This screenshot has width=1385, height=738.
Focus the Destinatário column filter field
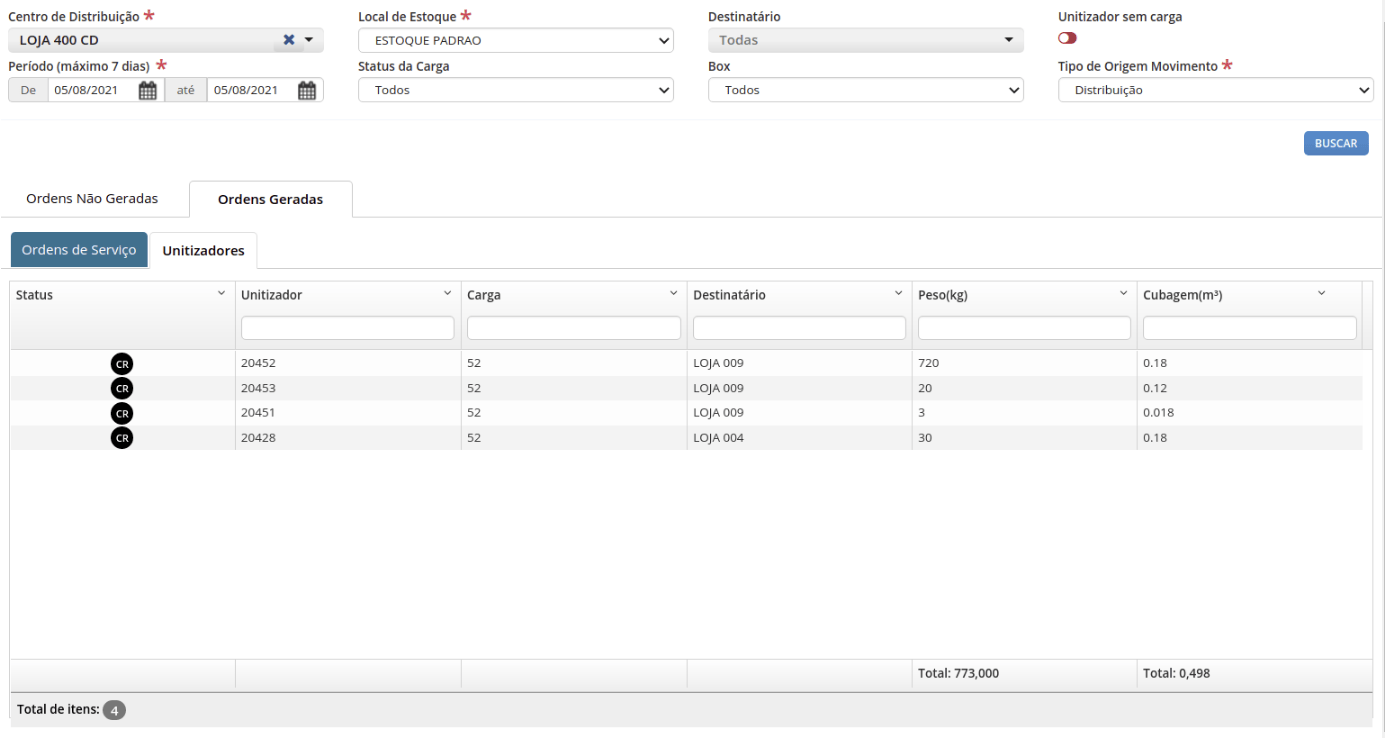point(800,328)
